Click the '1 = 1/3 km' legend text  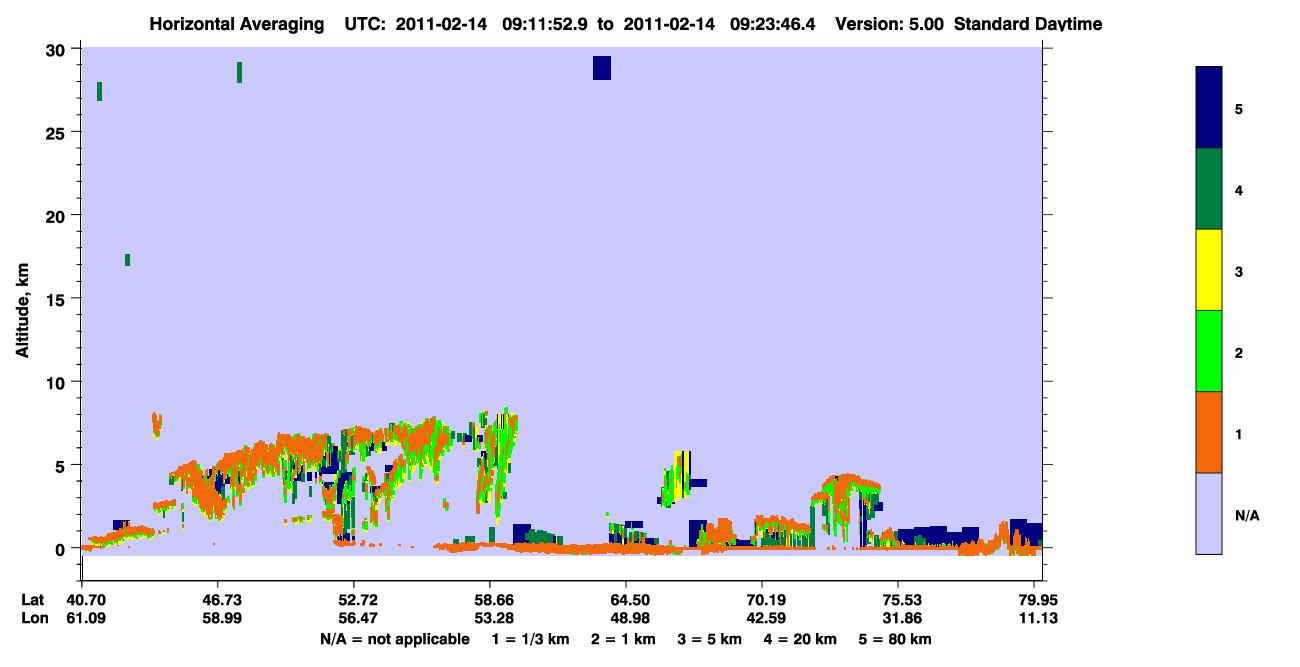[530, 639]
